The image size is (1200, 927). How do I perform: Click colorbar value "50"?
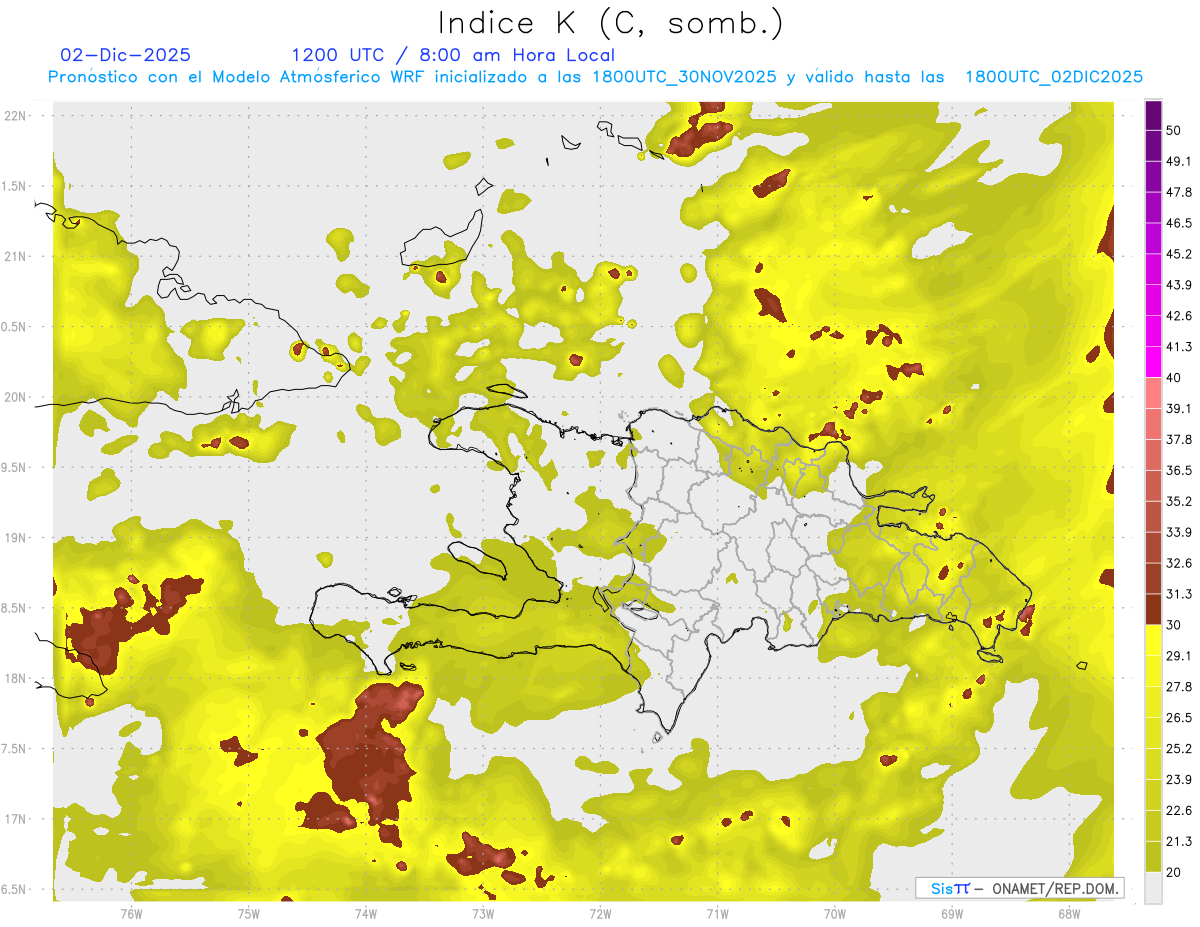pyautogui.click(x=1174, y=131)
